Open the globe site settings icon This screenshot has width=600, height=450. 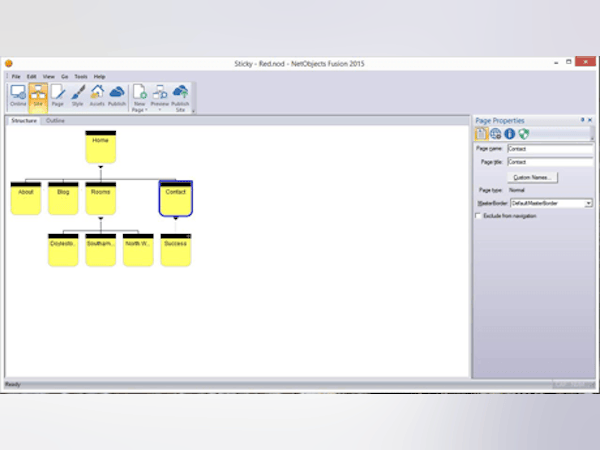pyautogui.click(x=496, y=134)
